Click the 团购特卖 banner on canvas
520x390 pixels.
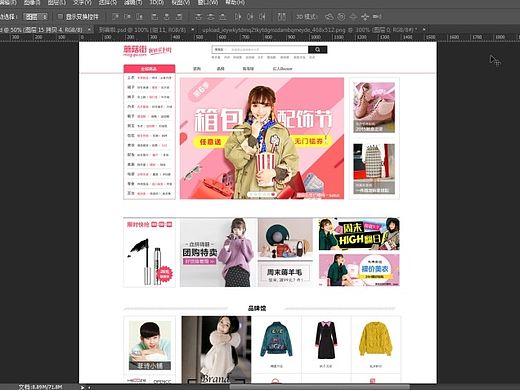click(x=218, y=252)
